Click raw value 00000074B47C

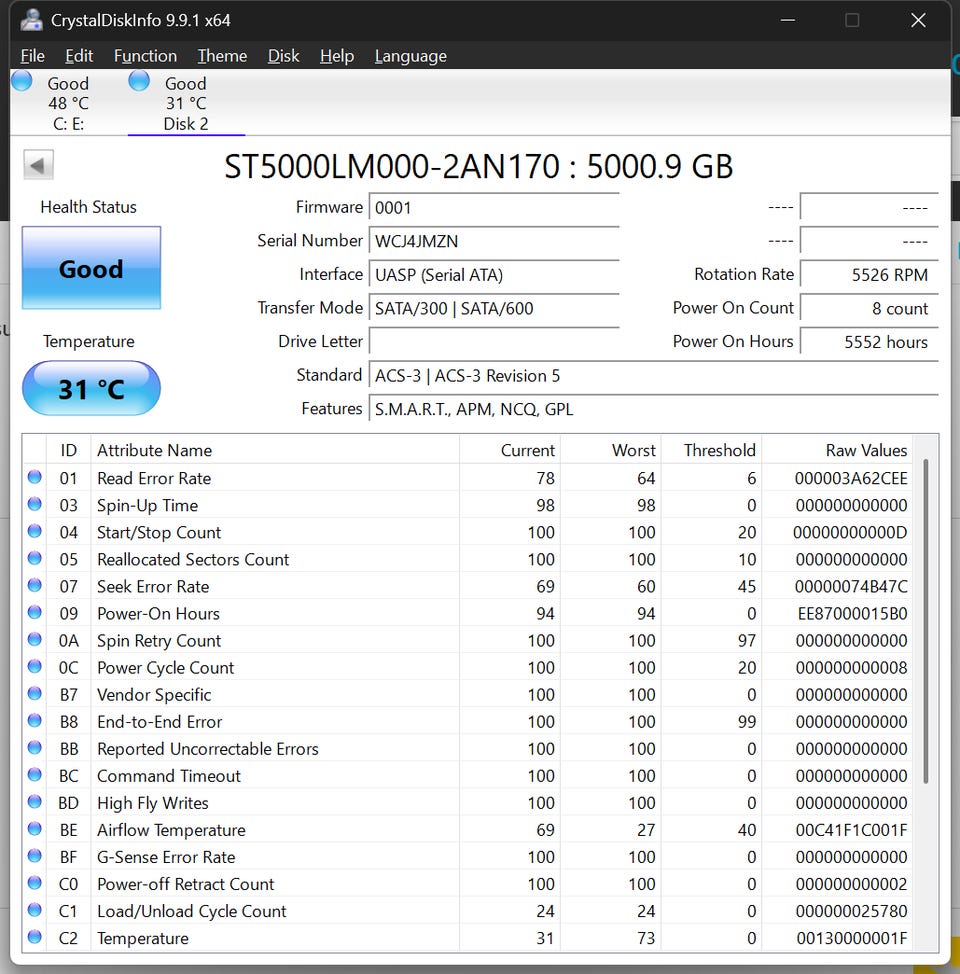(850, 586)
